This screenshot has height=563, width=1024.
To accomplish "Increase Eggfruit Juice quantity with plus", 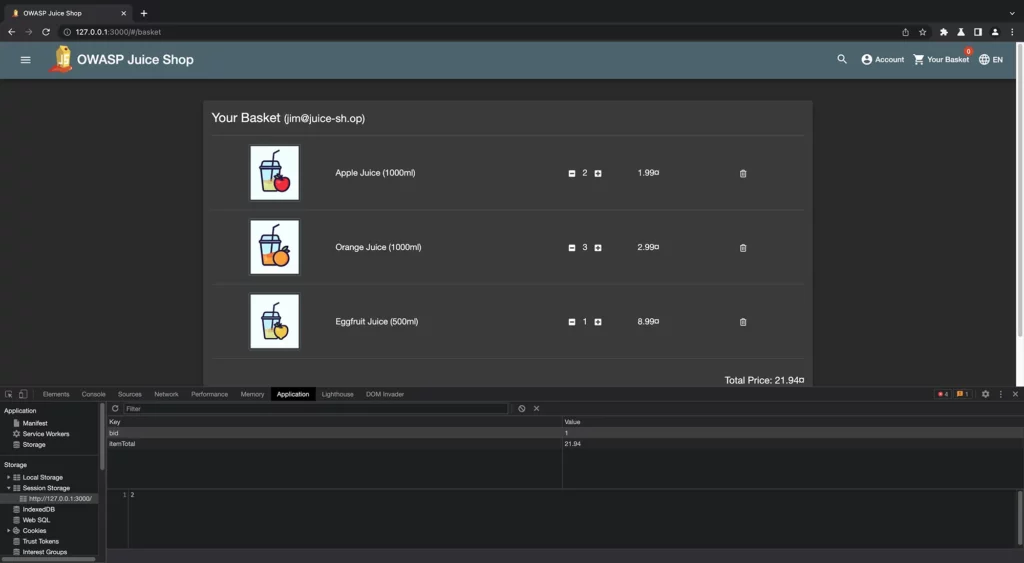I will (x=598, y=322).
